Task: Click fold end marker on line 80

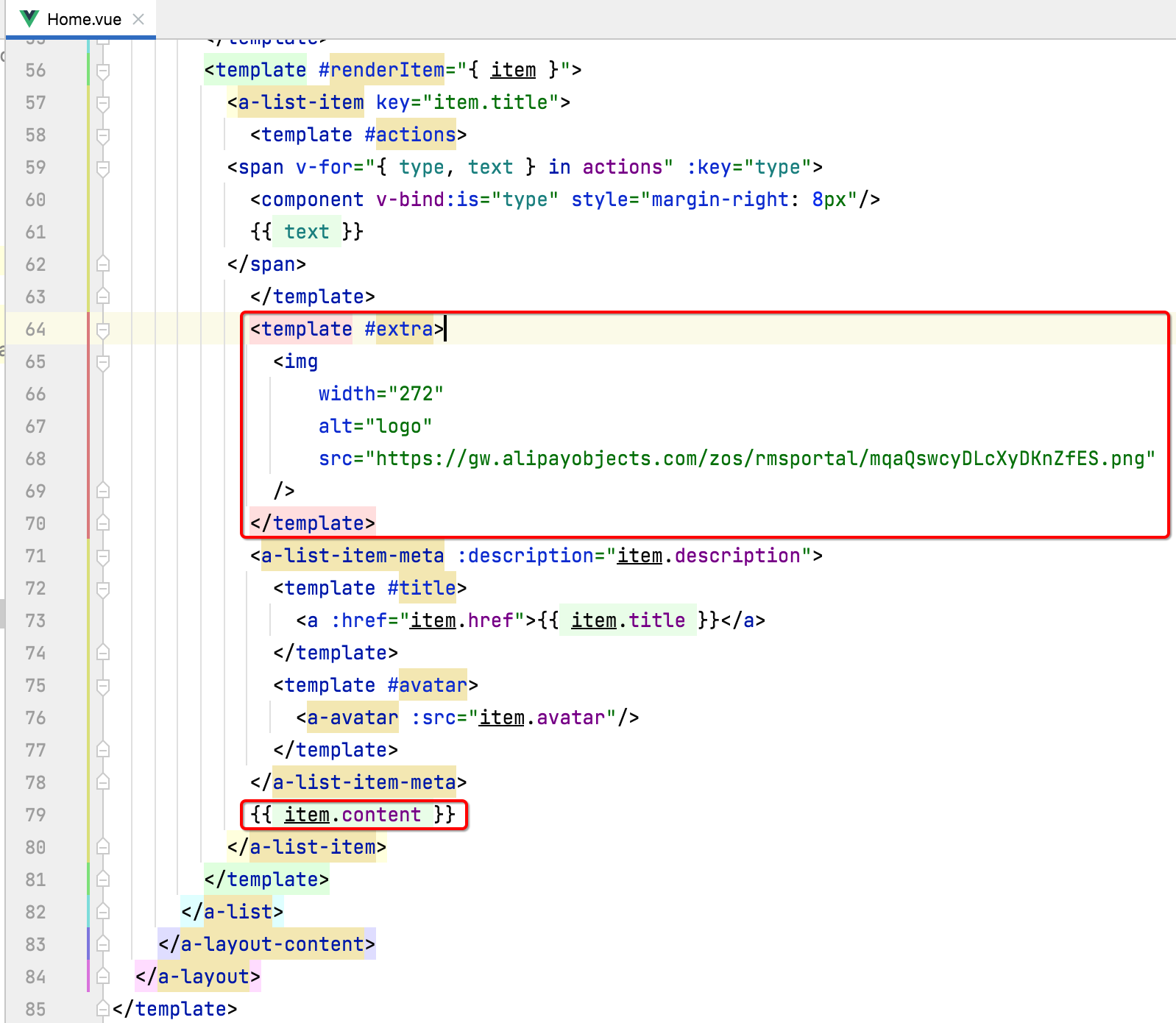Action: pyautogui.click(x=103, y=847)
